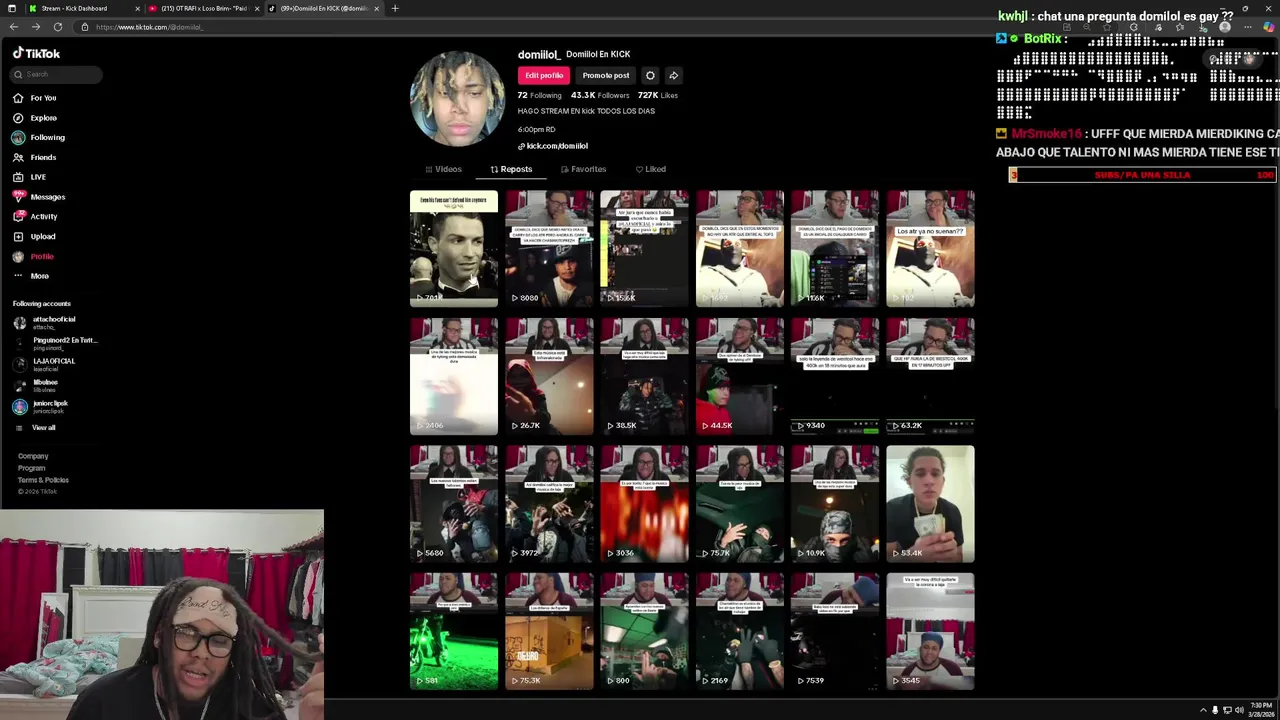
Task: Select the Reposts tab
Action: coord(511,169)
